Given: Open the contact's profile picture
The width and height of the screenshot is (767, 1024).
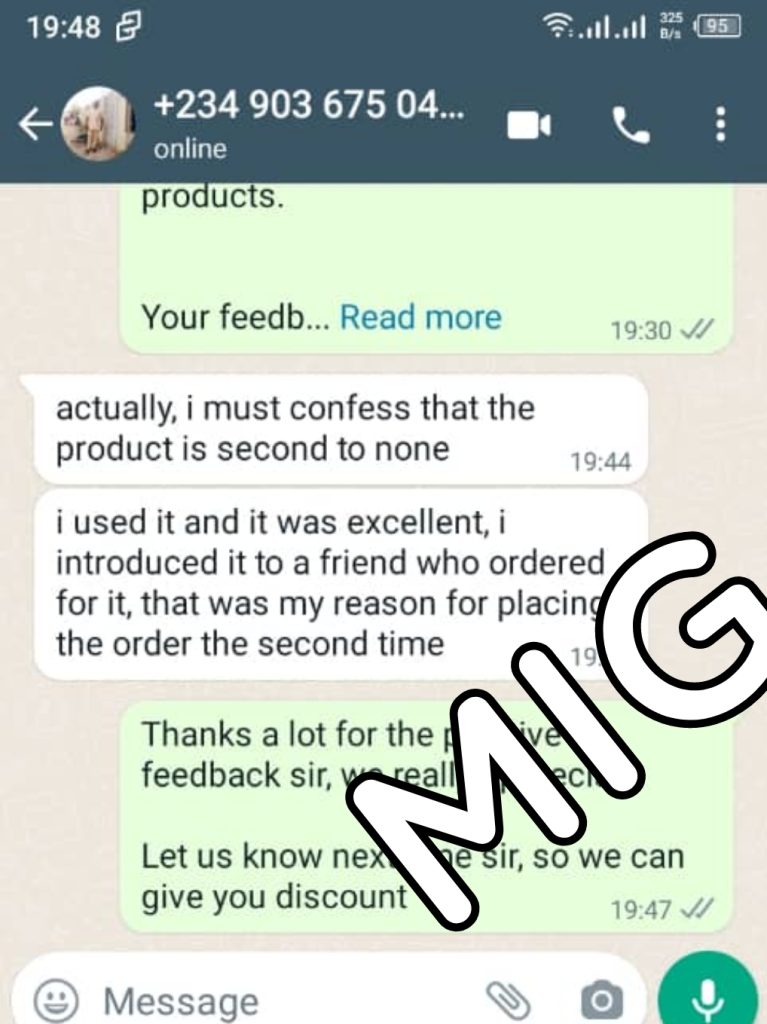Looking at the screenshot, I should (x=98, y=123).
